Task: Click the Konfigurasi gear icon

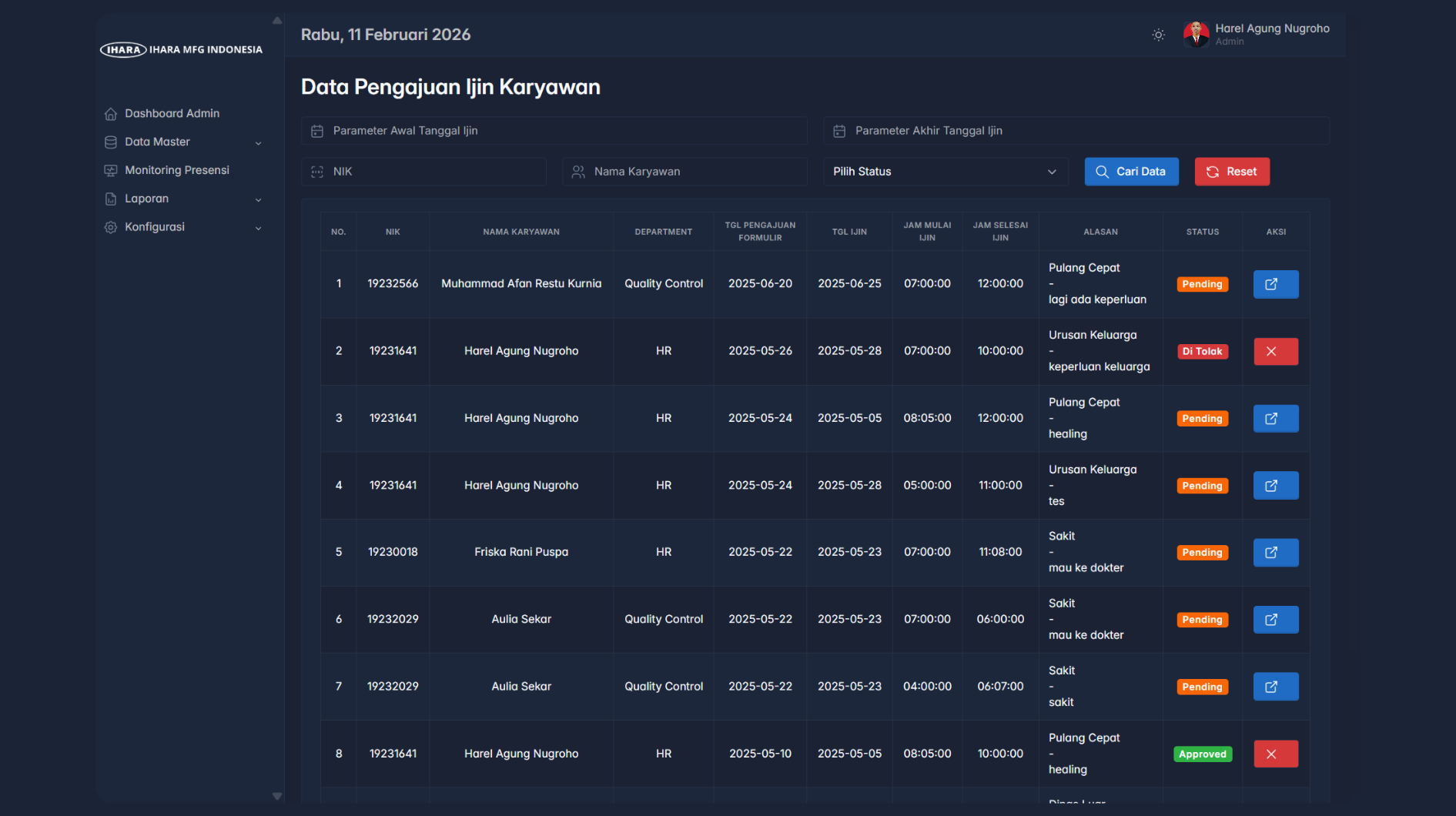Action: (x=111, y=228)
